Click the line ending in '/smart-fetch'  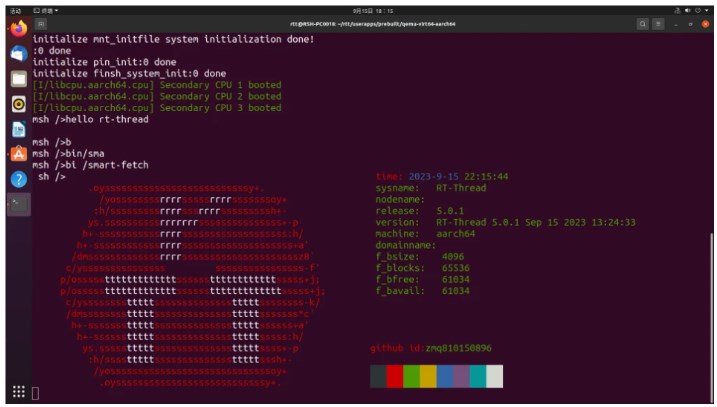pyautogui.click(x=91, y=165)
